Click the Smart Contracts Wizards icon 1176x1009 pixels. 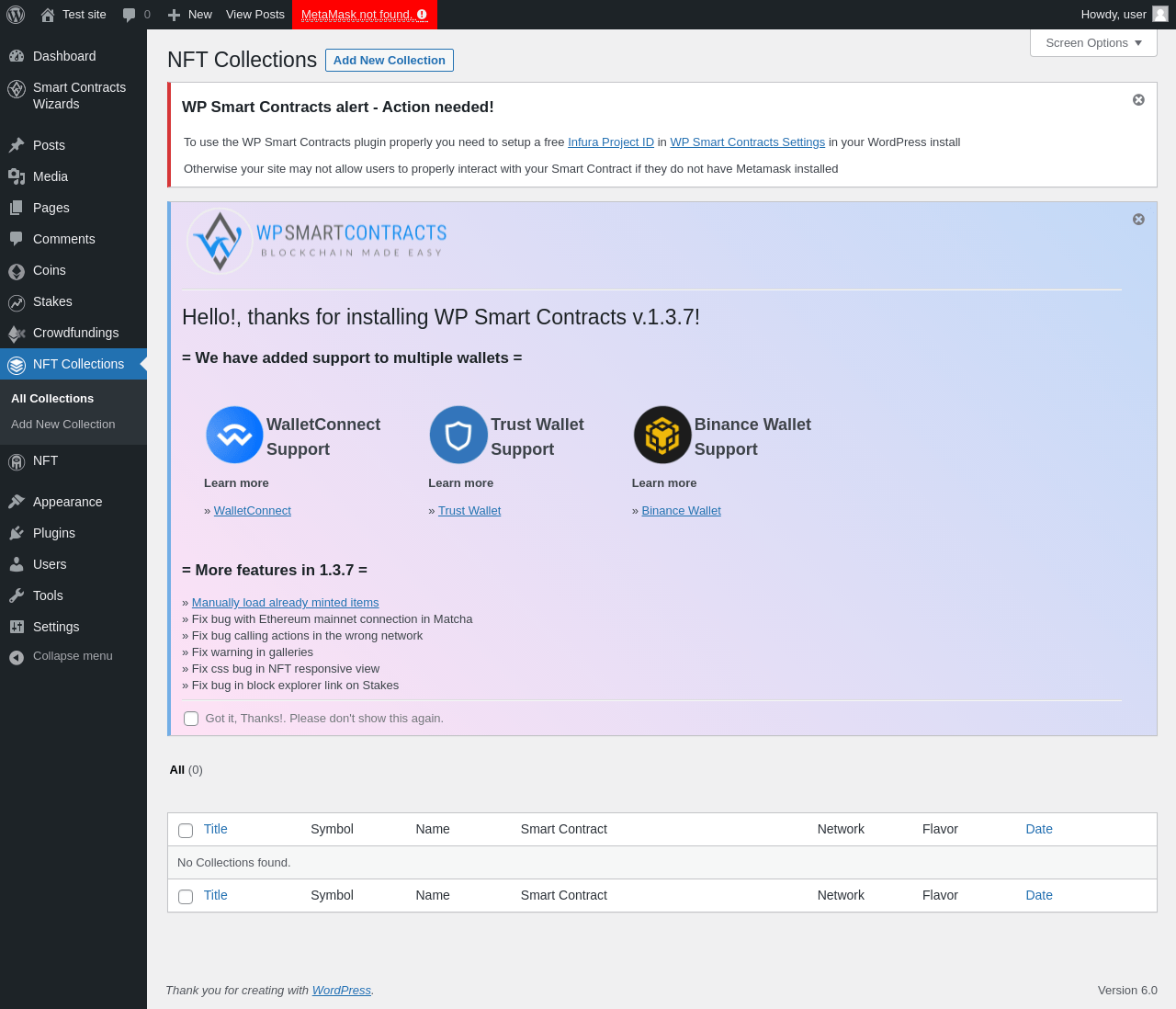coord(17,89)
